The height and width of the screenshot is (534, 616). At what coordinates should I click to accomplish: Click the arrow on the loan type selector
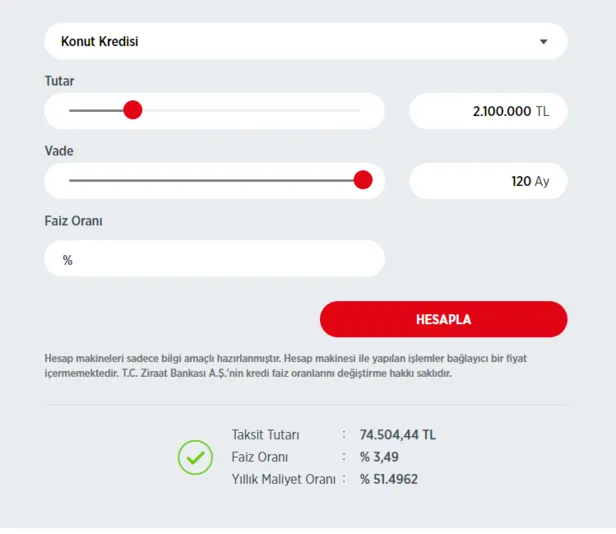pyautogui.click(x=543, y=42)
